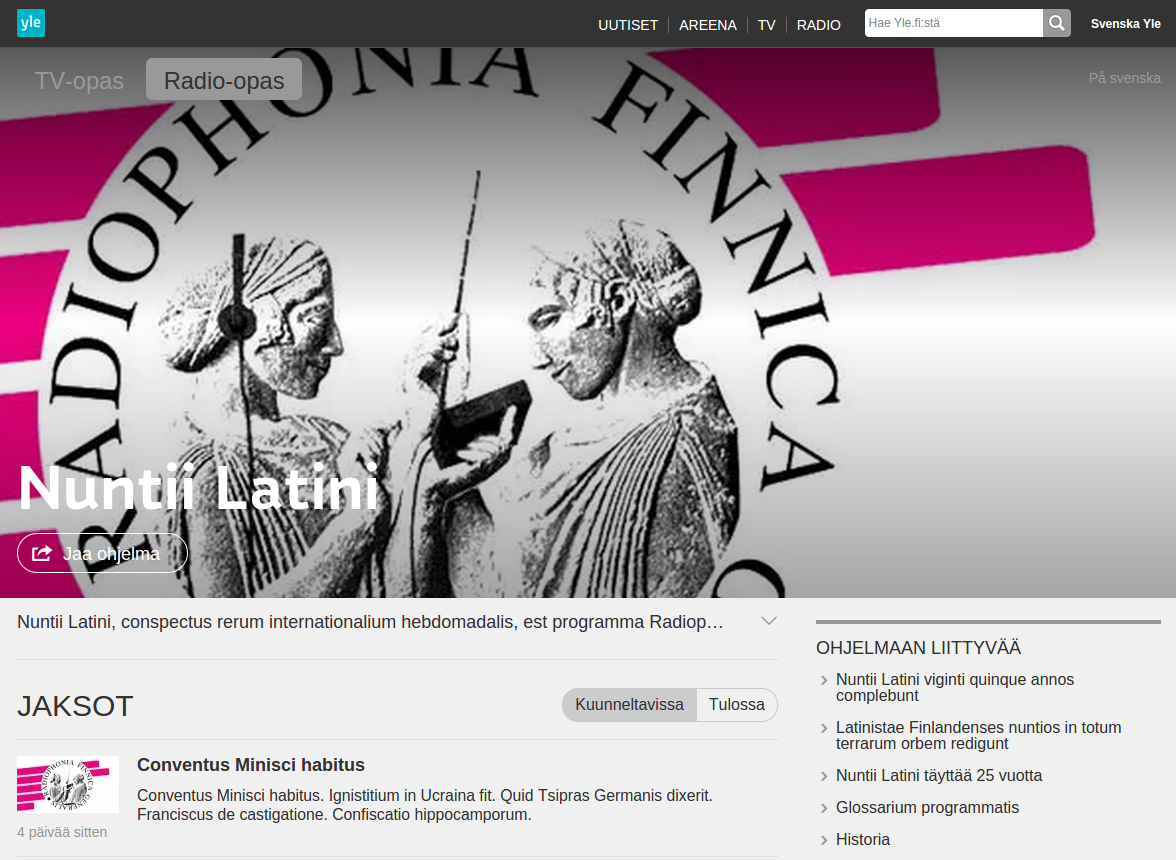Switch to the Radio-opas tab
This screenshot has width=1176, height=860.
coord(224,79)
